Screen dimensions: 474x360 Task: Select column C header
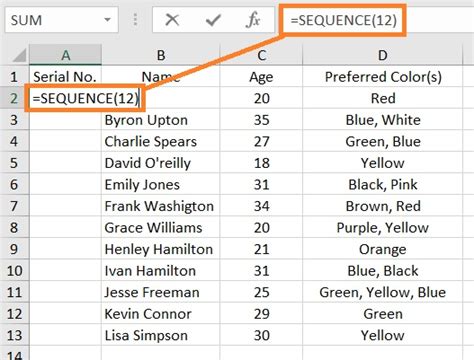click(261, 55)
